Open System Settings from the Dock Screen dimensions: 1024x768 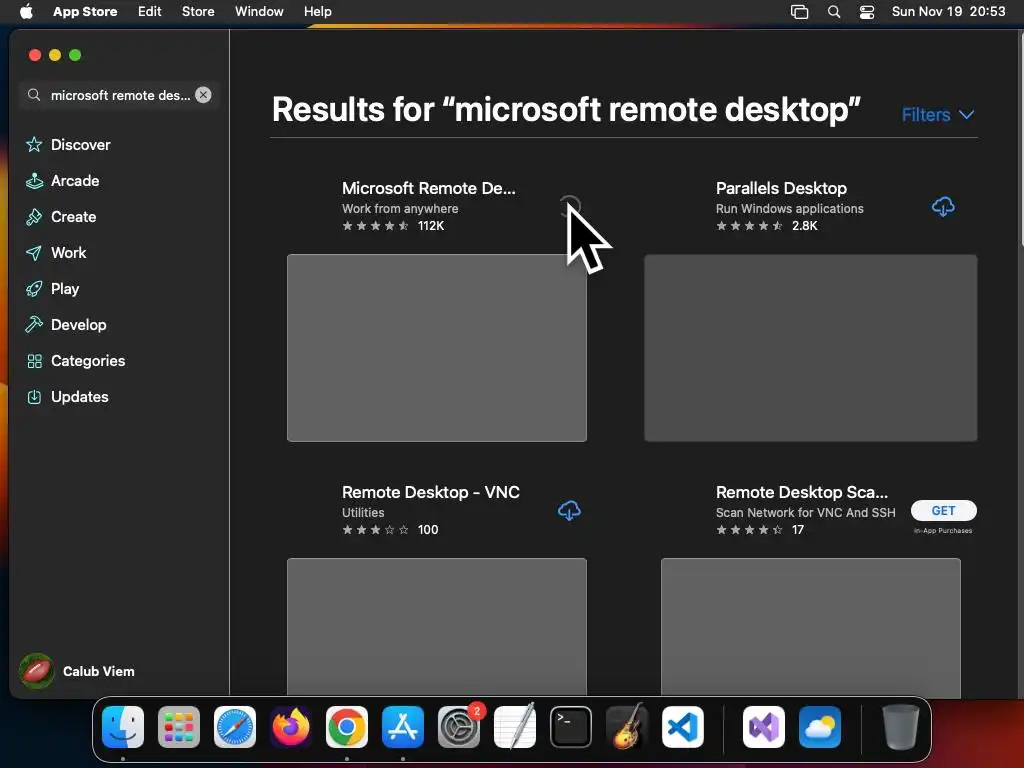point(459,727)
